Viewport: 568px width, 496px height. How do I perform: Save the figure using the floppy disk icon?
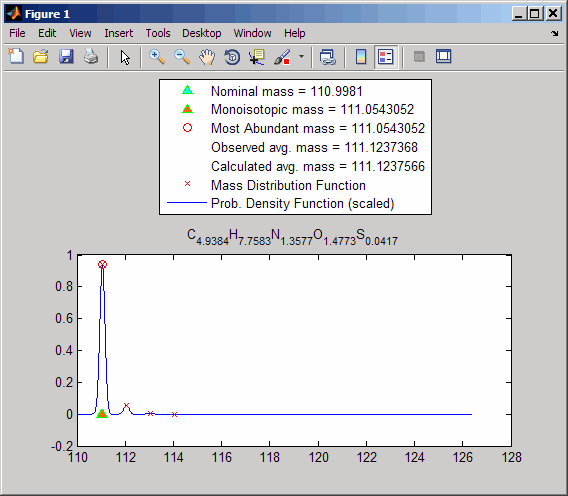coord(66,57)
